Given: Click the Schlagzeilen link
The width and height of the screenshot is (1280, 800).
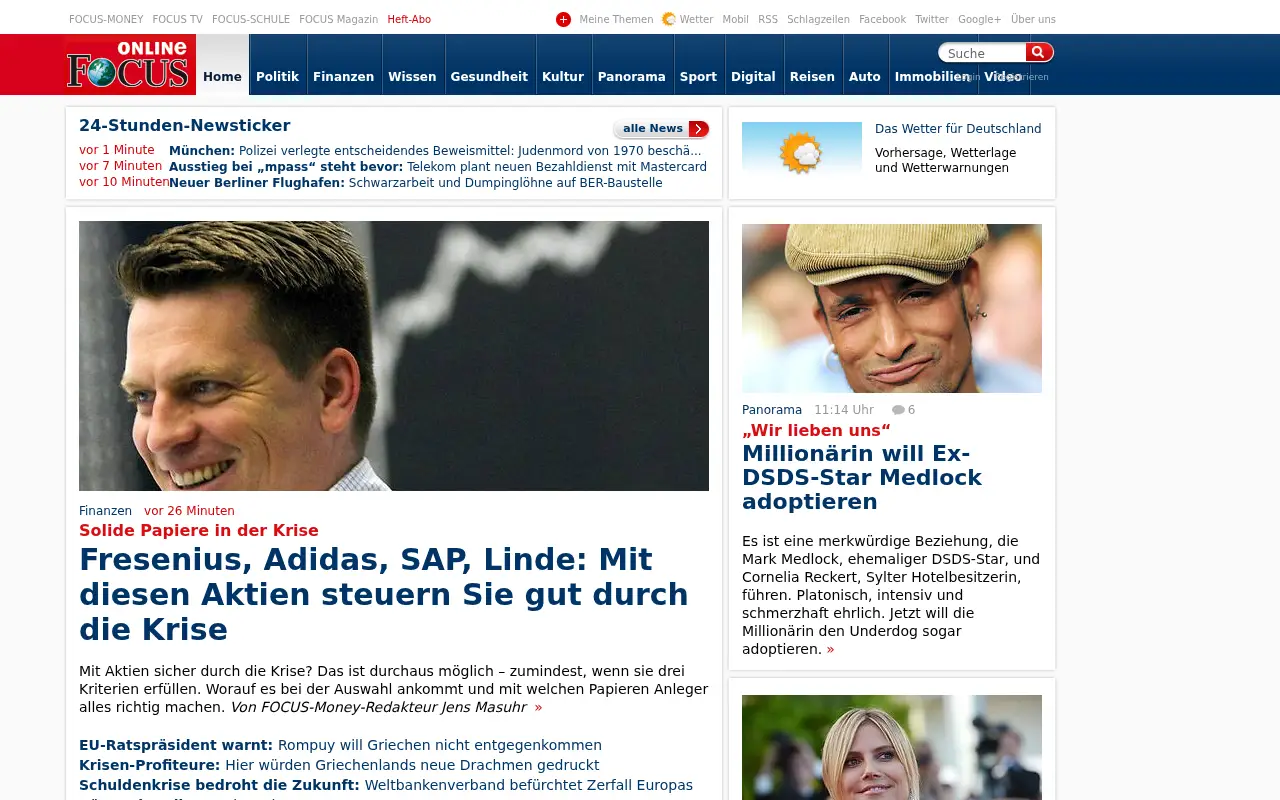Looking at the screenshot, I should (x=818, y=19).
